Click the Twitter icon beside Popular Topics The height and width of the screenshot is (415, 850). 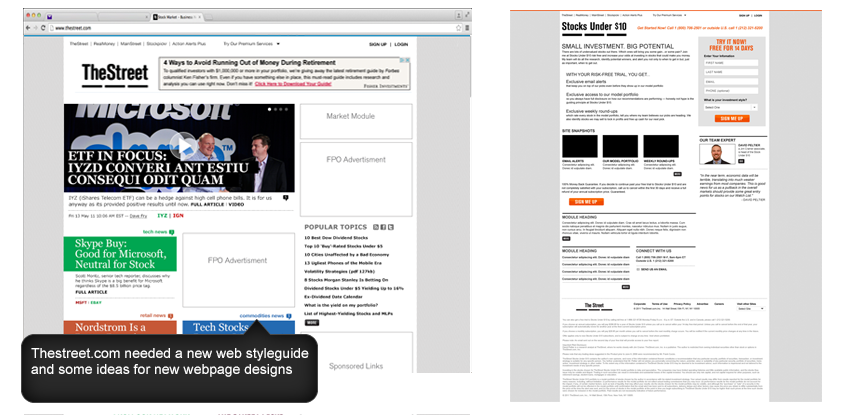tap(391, 227)
